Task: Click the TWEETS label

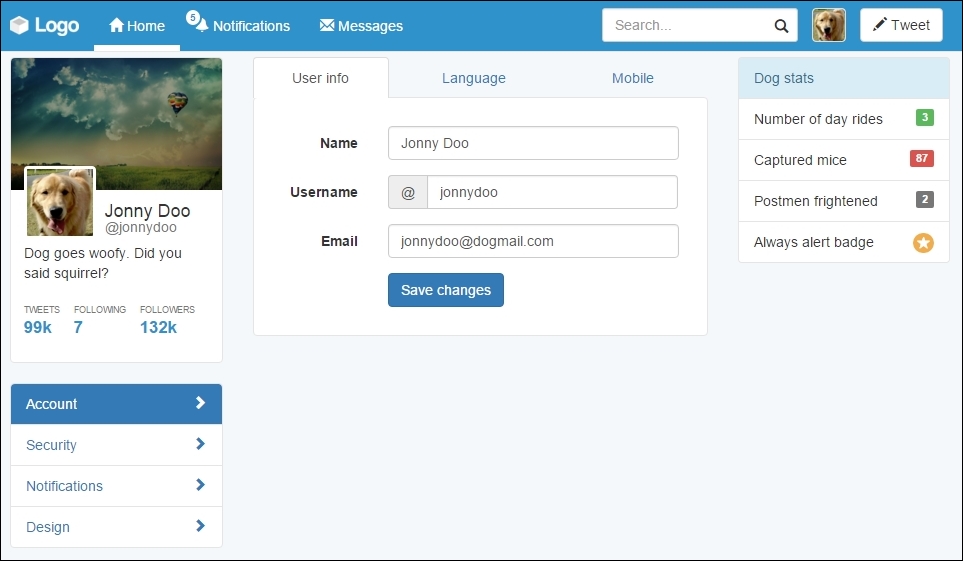Action: click(42, 310)
